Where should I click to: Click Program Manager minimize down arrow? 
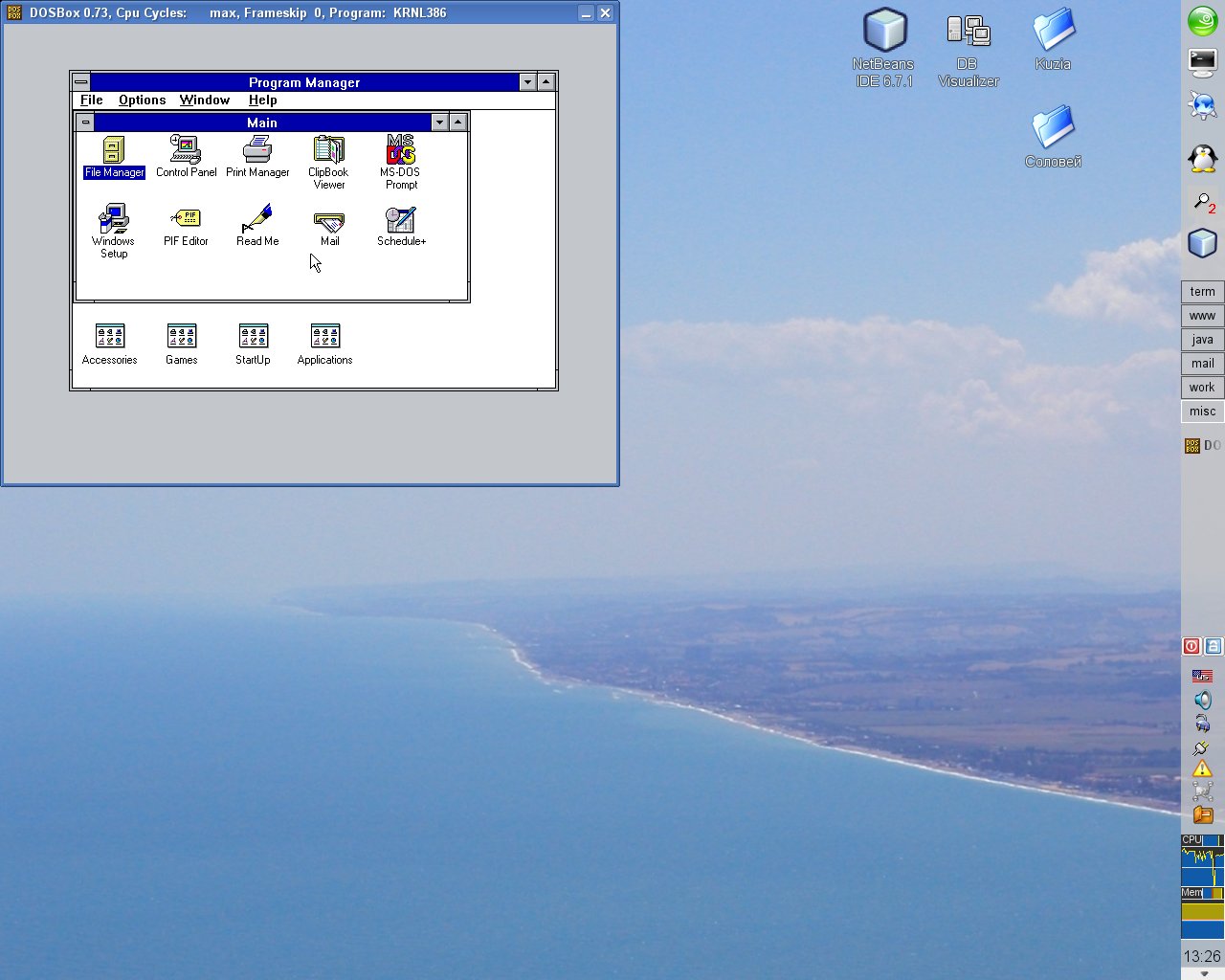527,82
